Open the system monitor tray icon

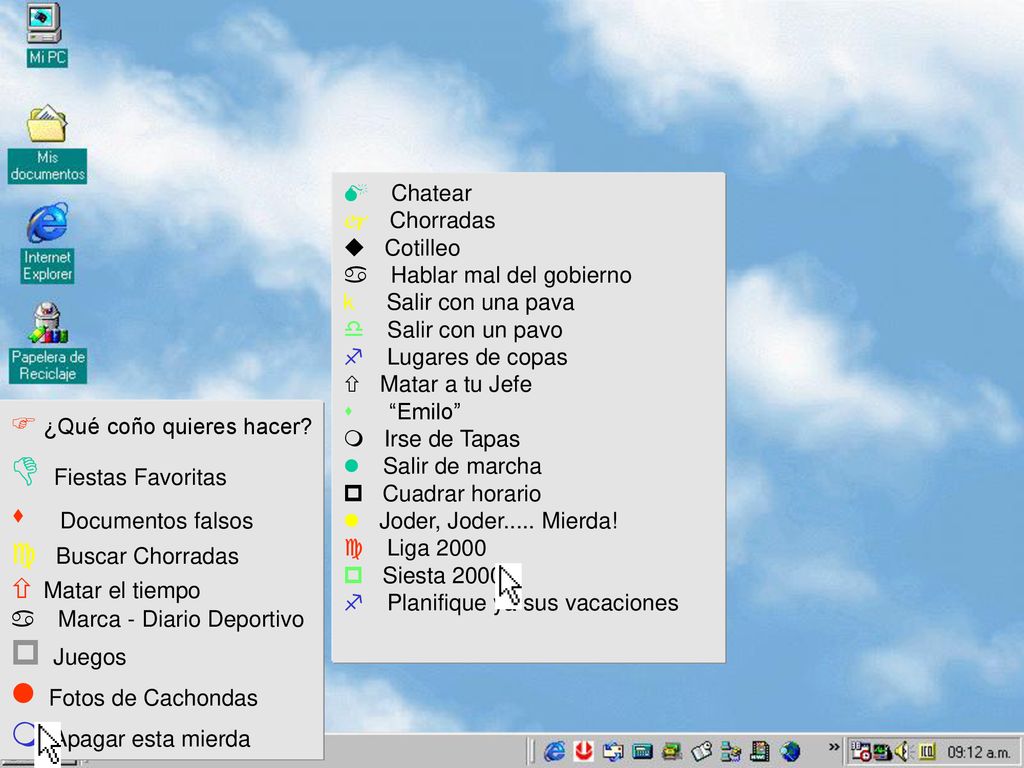coord(882,752)
